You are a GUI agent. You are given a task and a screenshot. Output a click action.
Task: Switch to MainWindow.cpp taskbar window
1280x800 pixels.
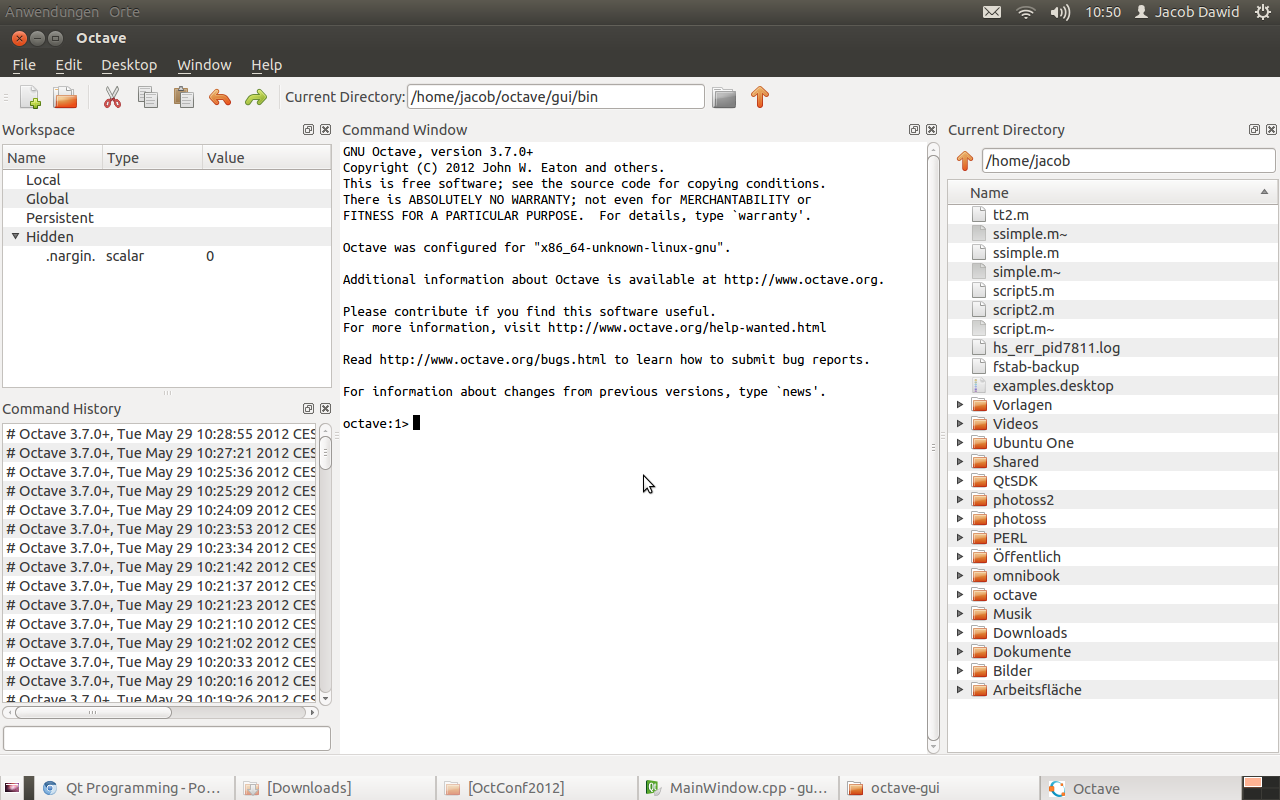tap(737, 788)
